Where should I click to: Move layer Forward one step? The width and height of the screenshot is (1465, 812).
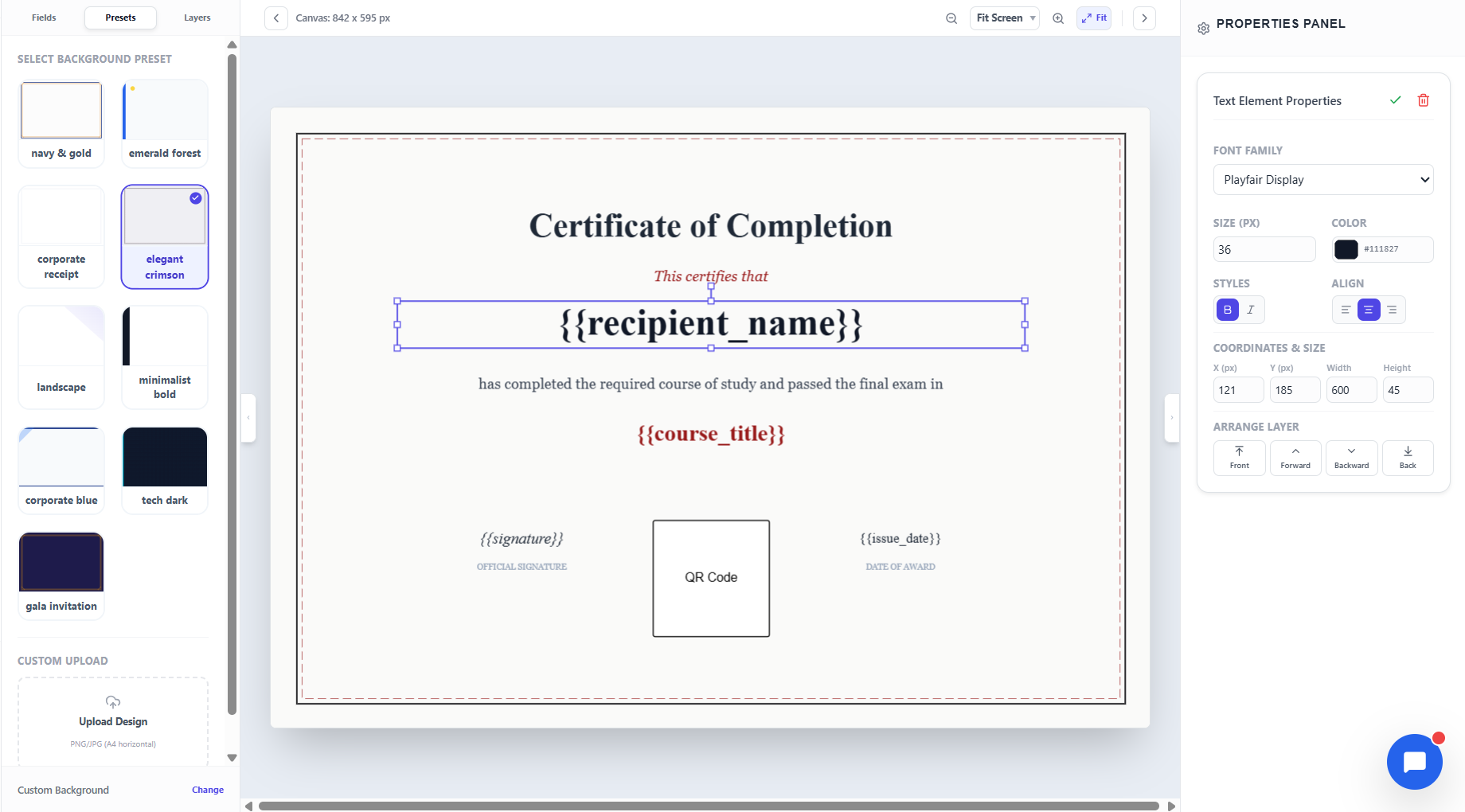pyautogui.click(x=1295, y=458)
